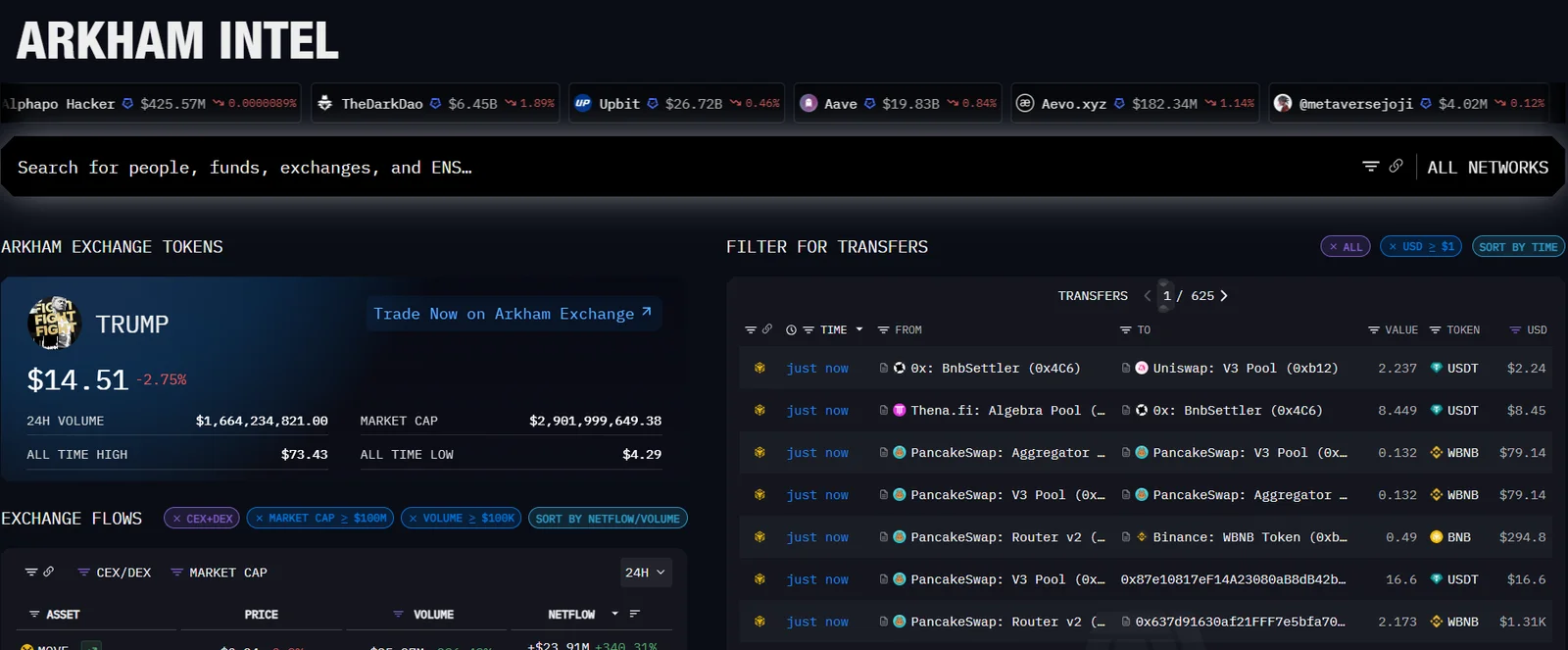Remove the ALL filter chip in transfers
The width and height of the screenshot is (1568, 650).
[x=1346, y=247]
